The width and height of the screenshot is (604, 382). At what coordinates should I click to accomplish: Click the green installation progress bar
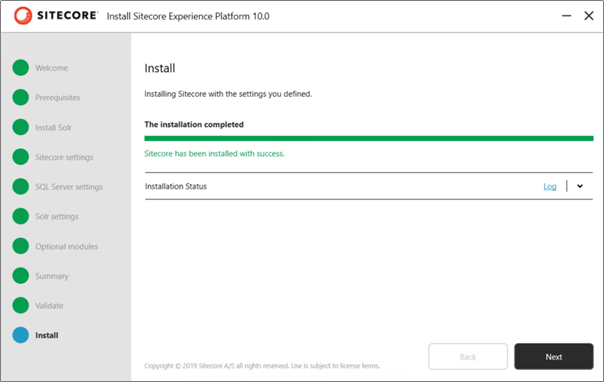(x=369, y=138)
